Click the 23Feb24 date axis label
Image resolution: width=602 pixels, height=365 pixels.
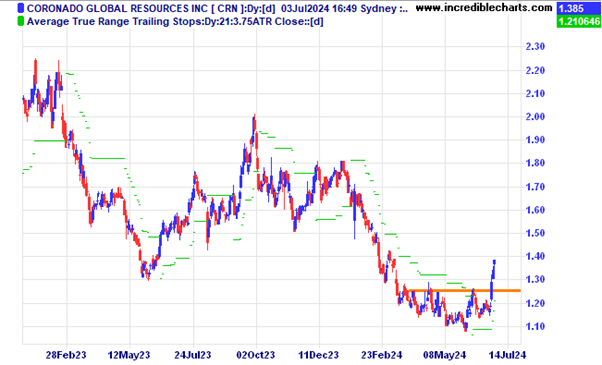382,355
